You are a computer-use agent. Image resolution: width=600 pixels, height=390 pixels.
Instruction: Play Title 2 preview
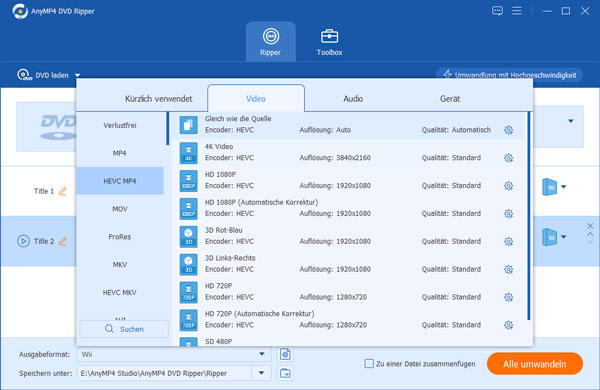click(x=23, y=241)
